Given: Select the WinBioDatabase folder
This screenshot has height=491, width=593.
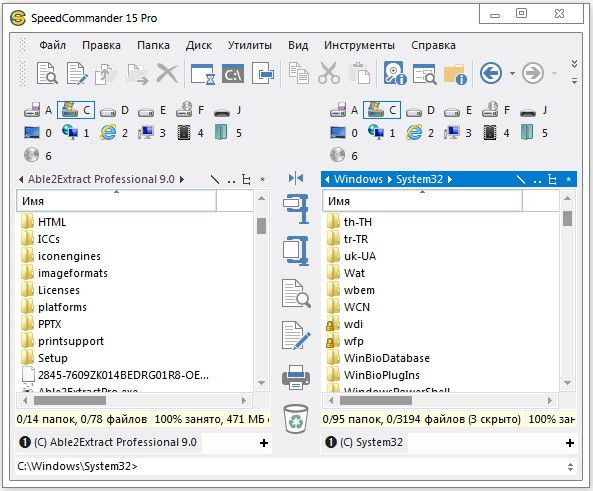Looking at the screenshot, I should coord(387,358).
